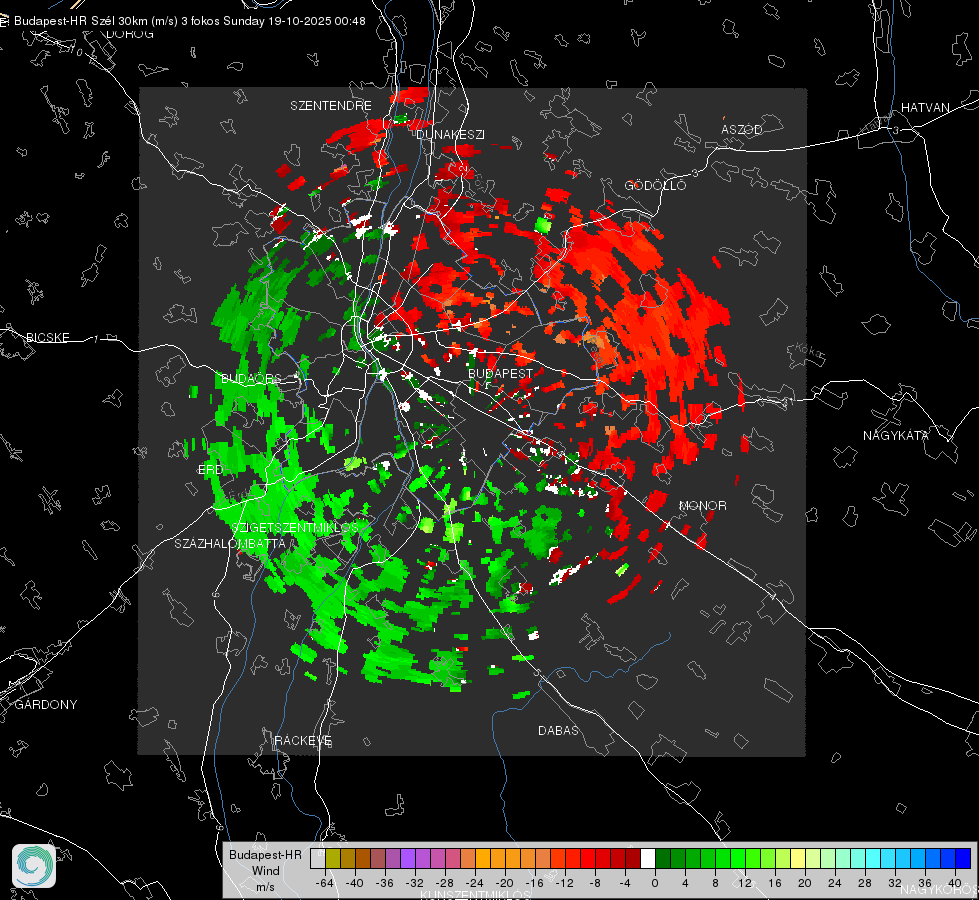Click the '20' legend value

pos(805,883)
